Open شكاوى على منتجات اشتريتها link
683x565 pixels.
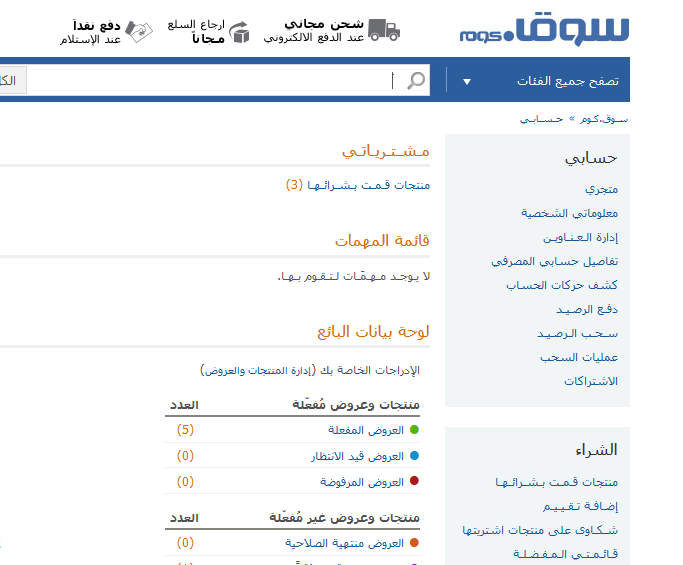point(540,530)
